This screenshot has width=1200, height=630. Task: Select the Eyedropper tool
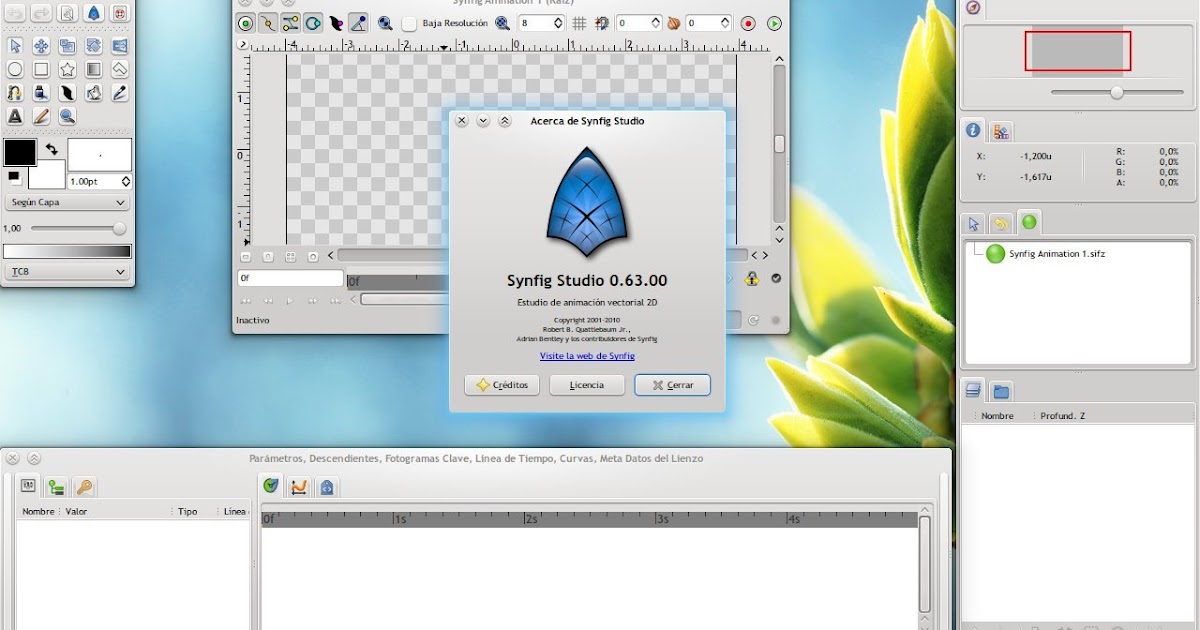click(x=119, y=93)
